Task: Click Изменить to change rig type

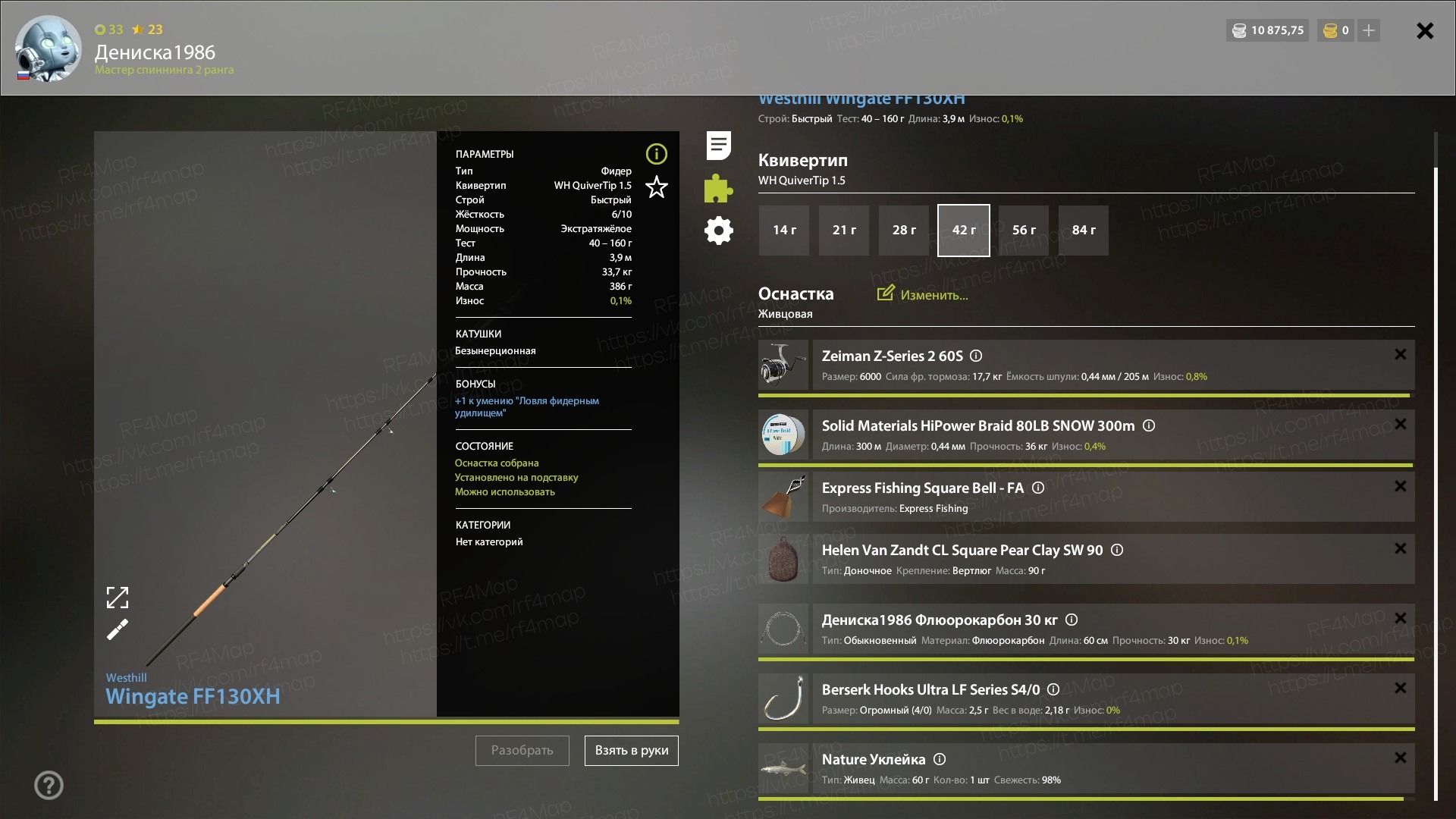Action: point(923,294)
